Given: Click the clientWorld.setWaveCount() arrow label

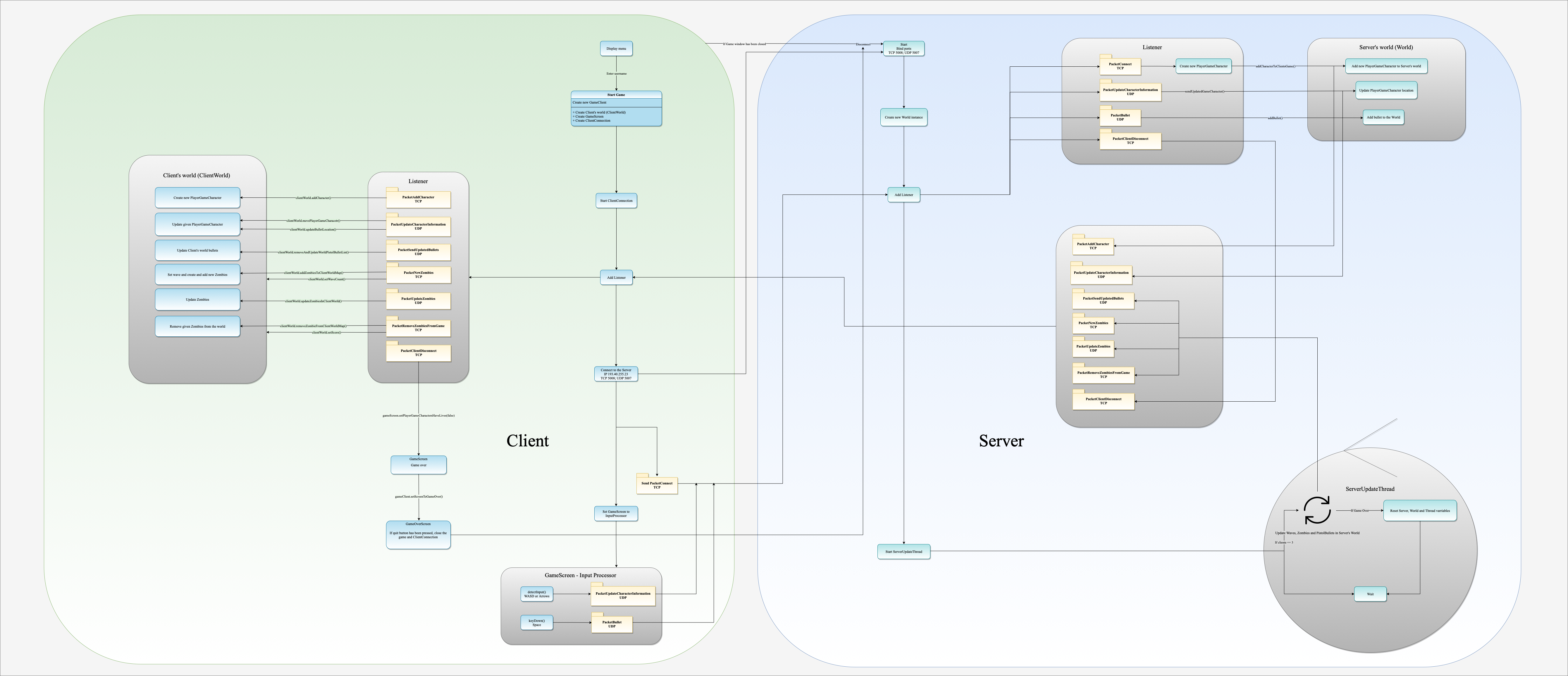Looking at the screenshot, I should coord(326,279).
